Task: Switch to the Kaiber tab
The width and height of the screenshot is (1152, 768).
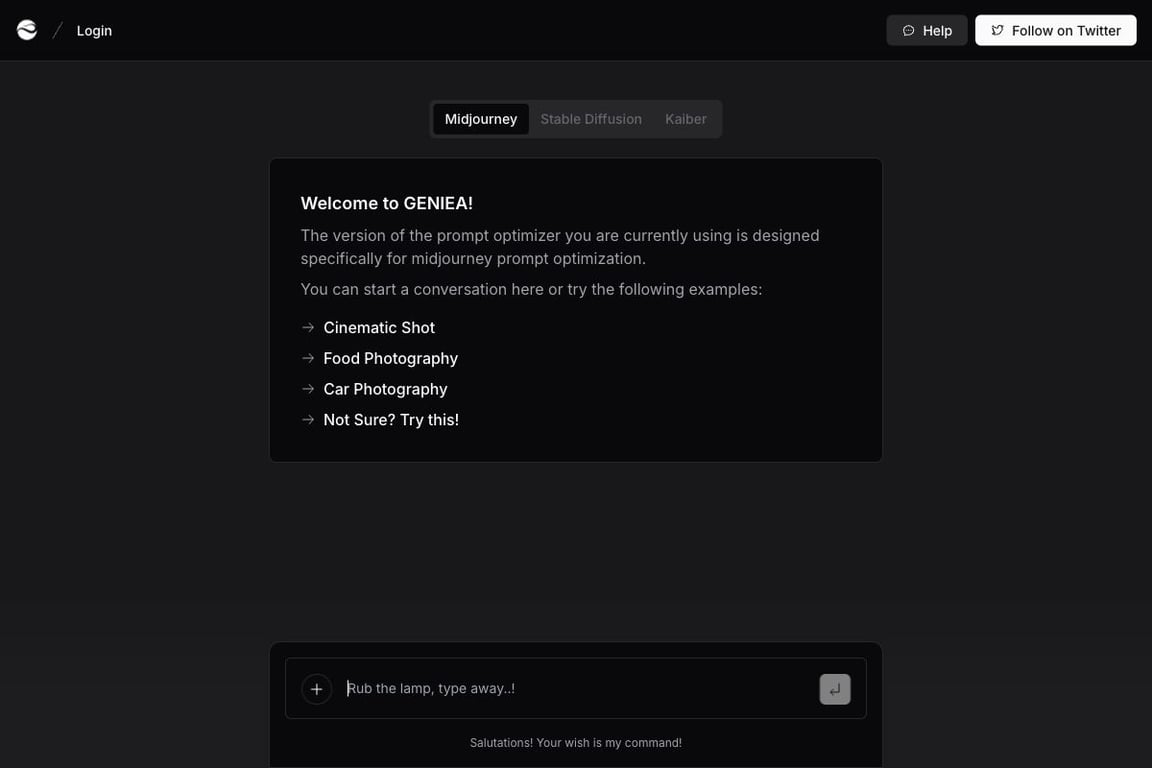Action: [x=685, y=119]
